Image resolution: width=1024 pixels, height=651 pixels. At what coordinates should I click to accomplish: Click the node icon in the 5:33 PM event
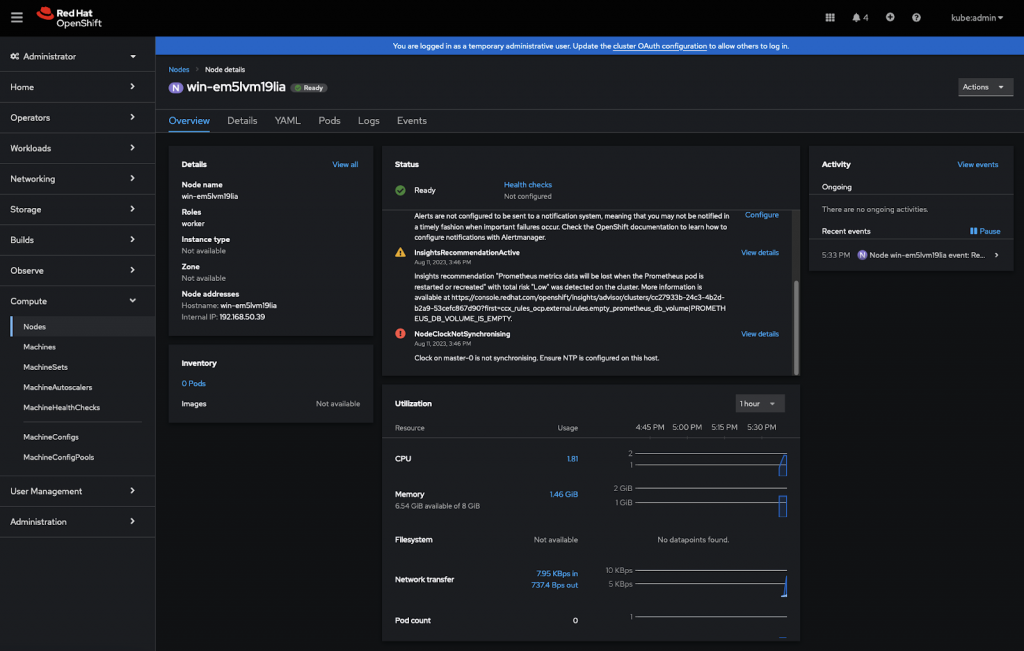(x=862, y=254)
